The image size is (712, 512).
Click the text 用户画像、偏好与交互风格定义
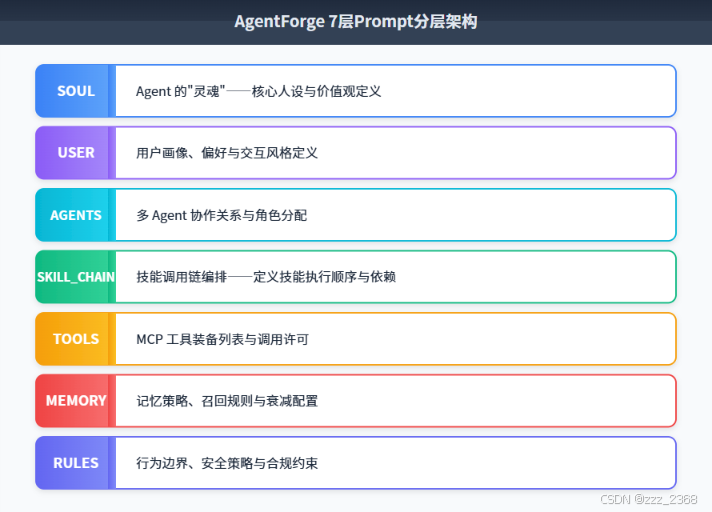[227, 153]
